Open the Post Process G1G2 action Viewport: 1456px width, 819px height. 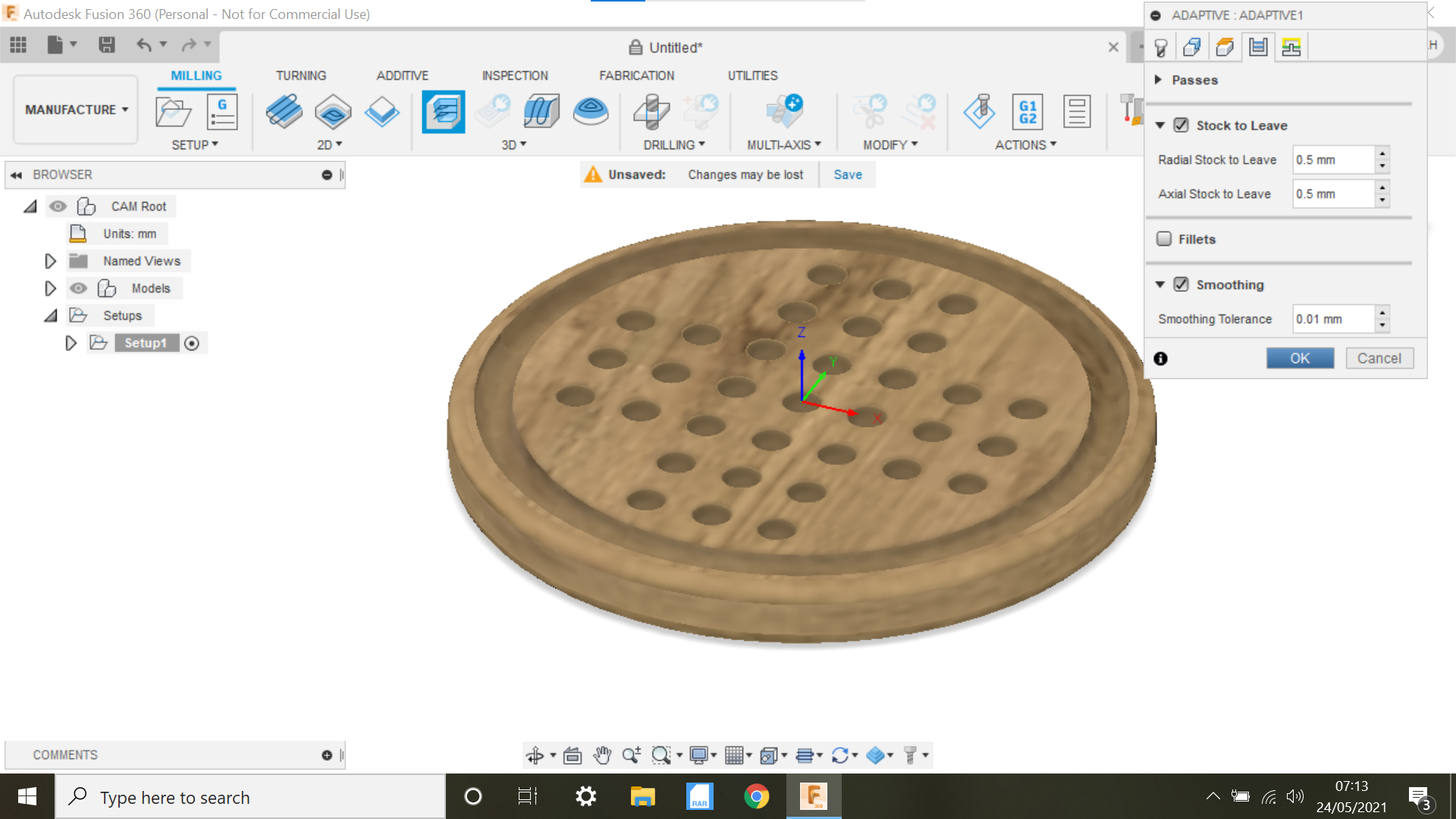pos(1028,111)
